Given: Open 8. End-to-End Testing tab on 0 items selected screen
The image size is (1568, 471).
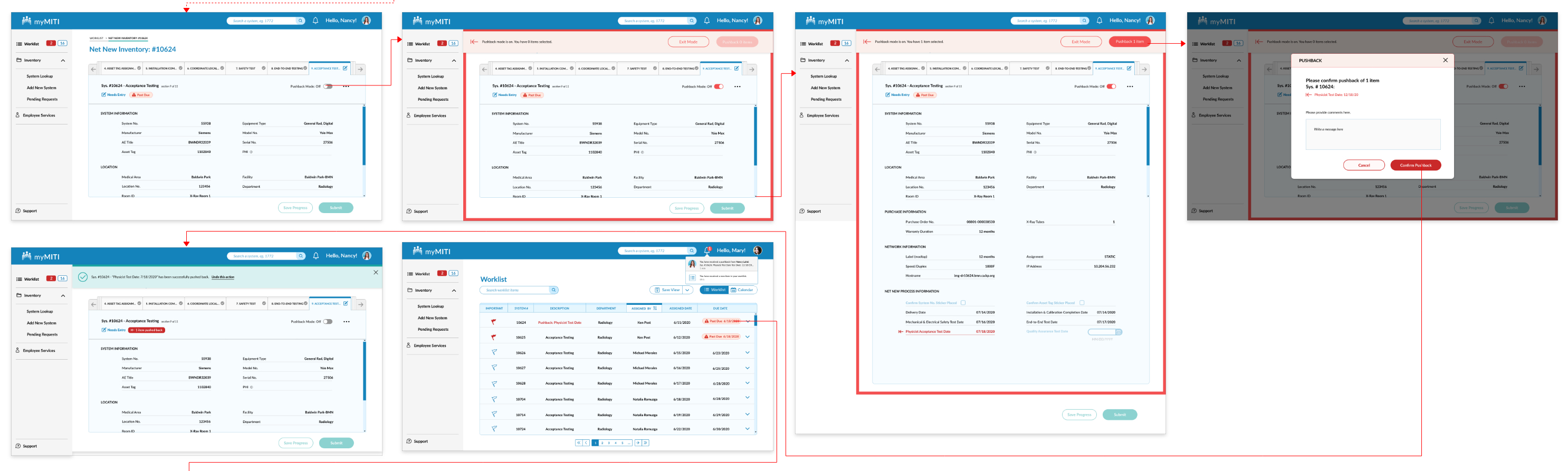Looking at the screenshot, I should [680, 69].
